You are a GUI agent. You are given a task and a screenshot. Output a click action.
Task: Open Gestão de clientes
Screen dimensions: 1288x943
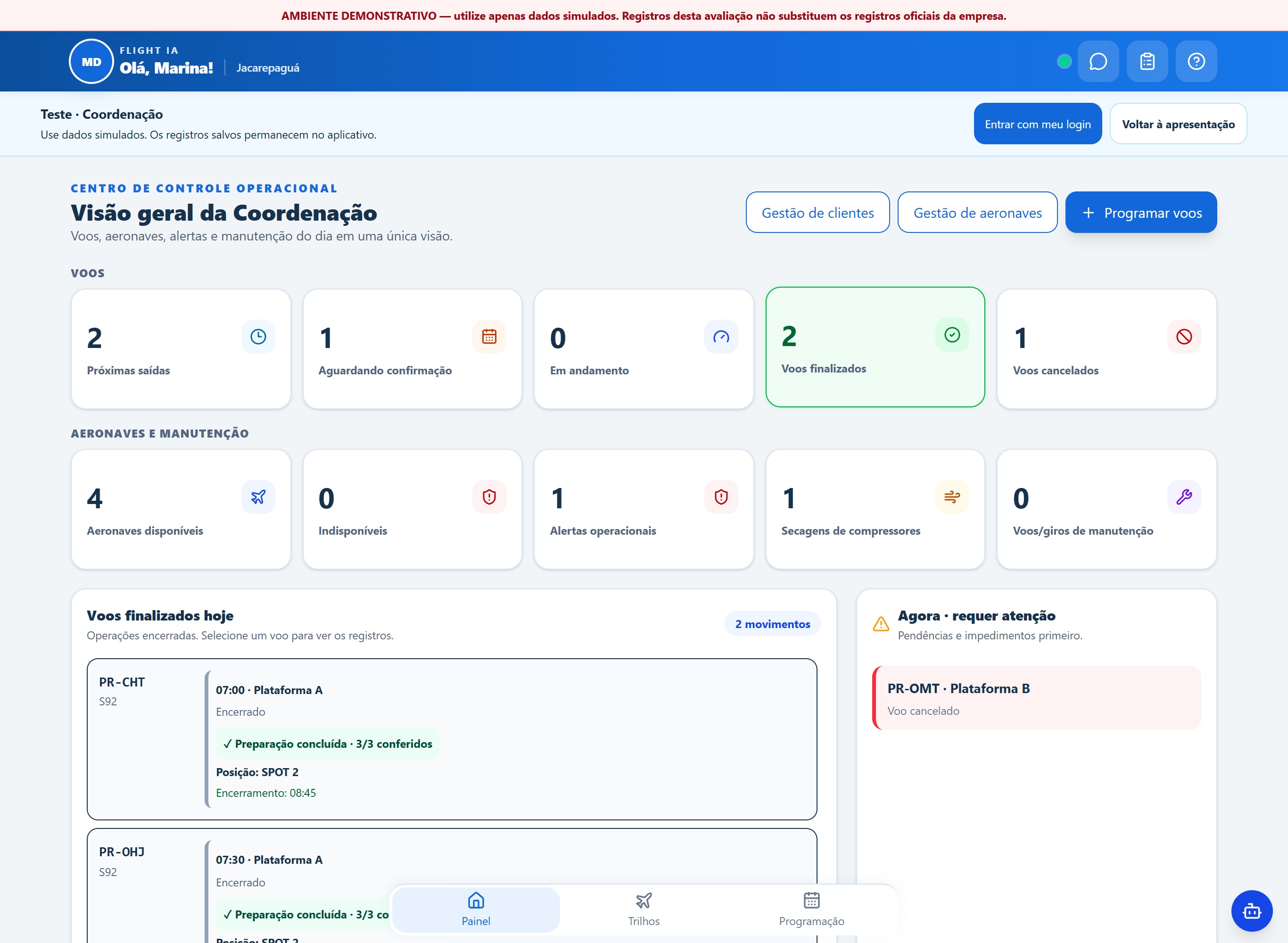click(817, 212)
